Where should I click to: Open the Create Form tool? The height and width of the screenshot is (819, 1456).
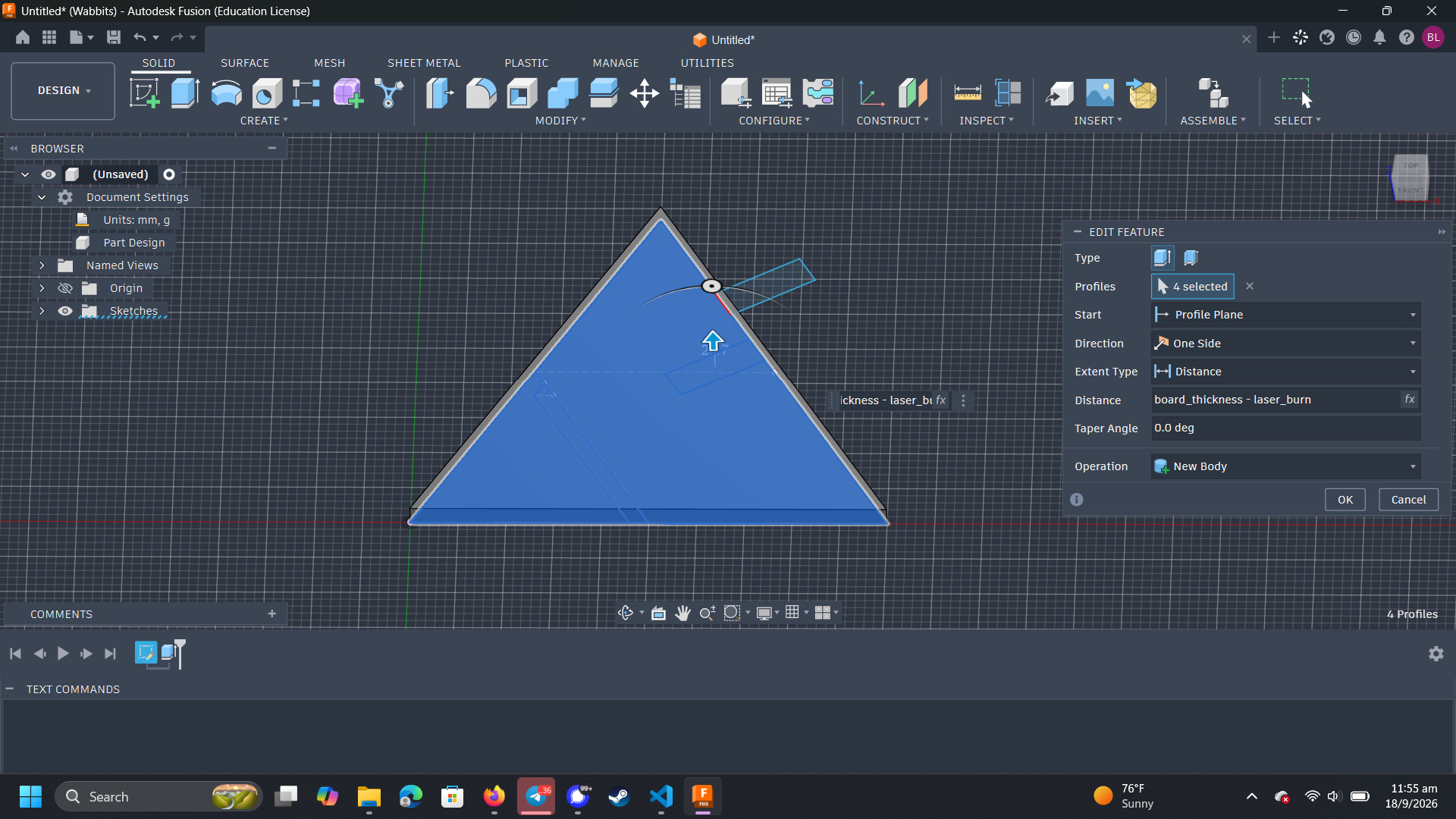(348, 93)
